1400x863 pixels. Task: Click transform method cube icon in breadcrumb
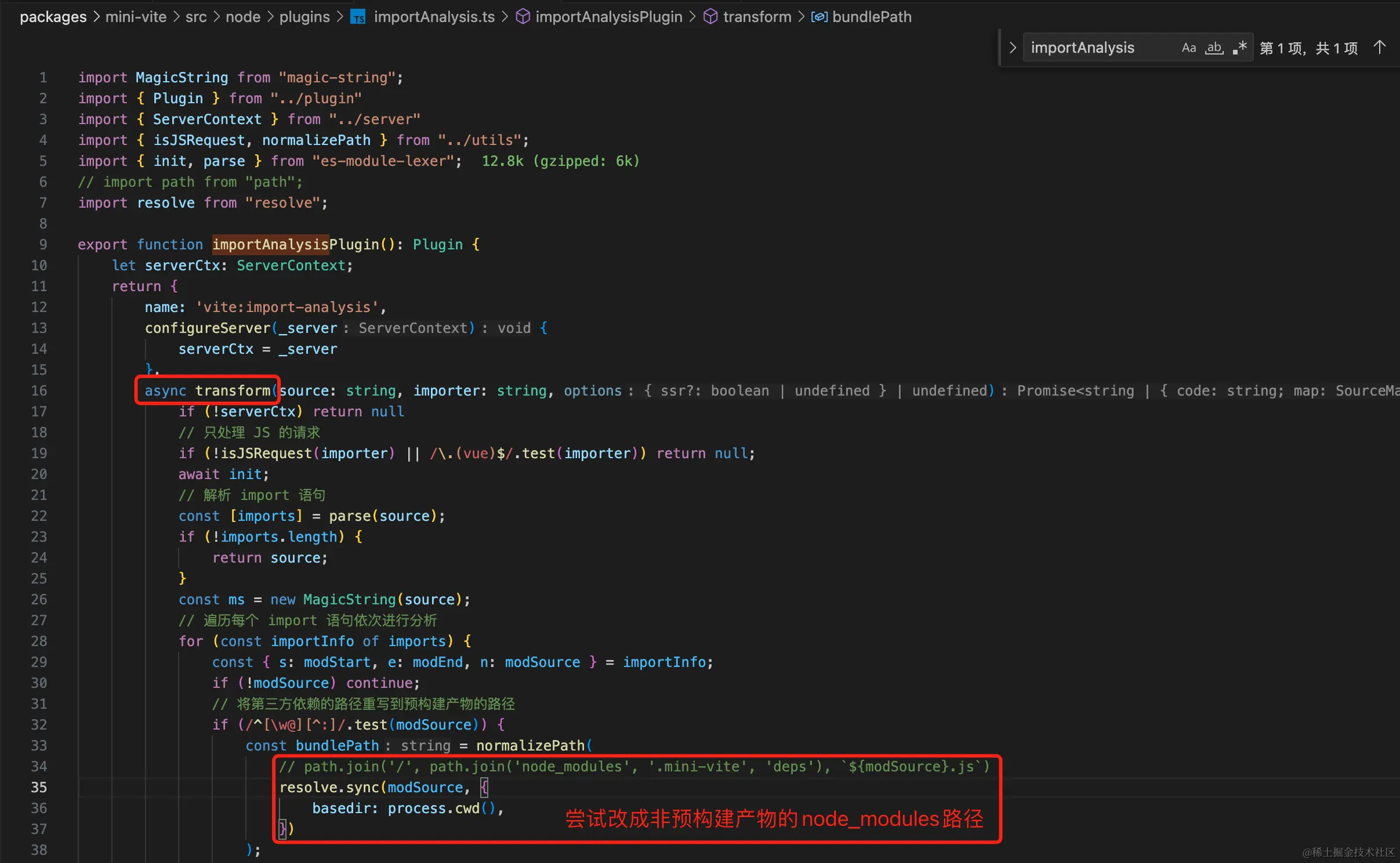710,17
